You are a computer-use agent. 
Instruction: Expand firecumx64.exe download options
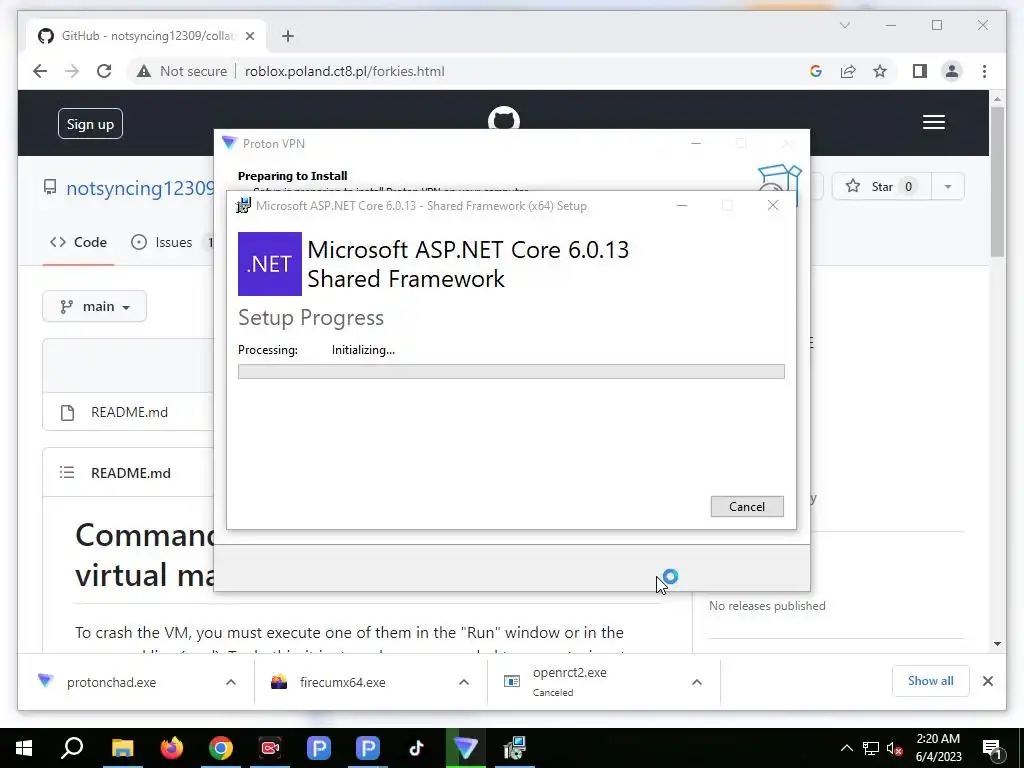(464, 682)
